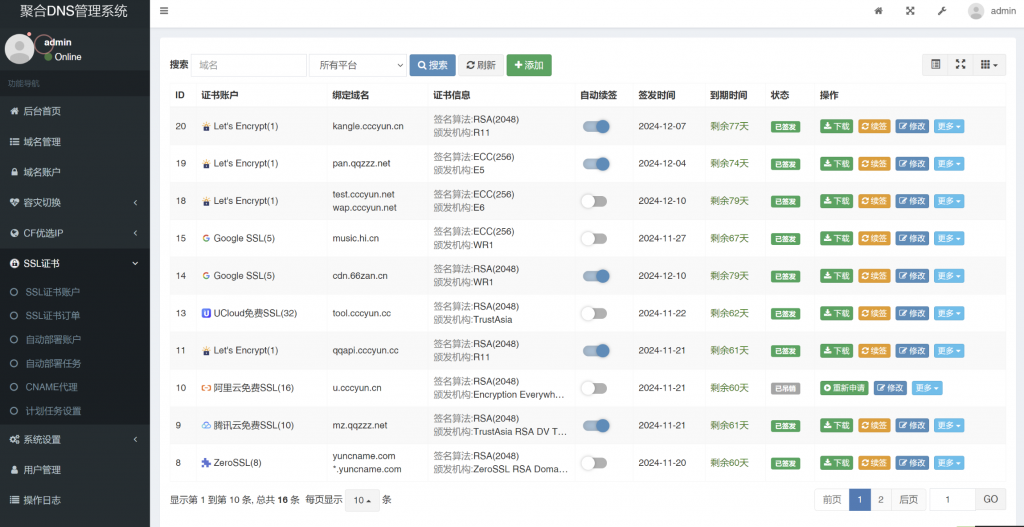This screenshot has width=1024, height=527.
Task: Go to pagination page 2
Action: (x=880, y=500)
